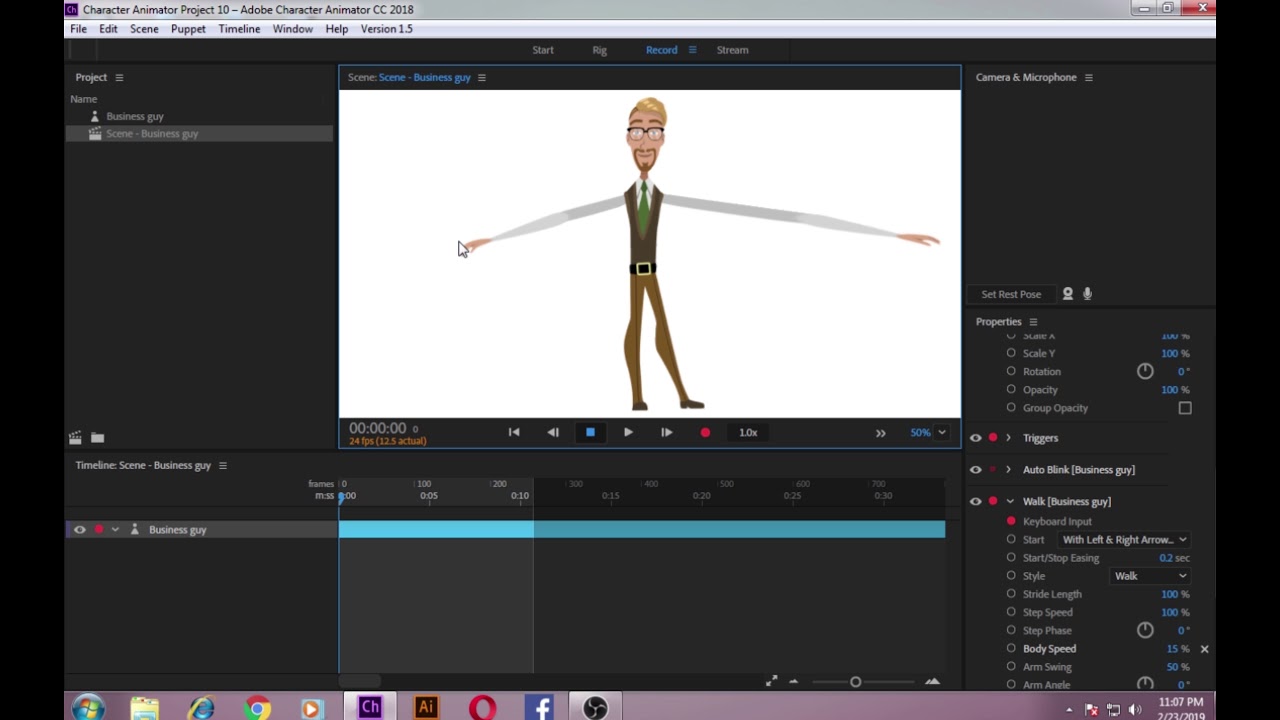Enable the Group Opacity checkbox

click(1185, 408)
